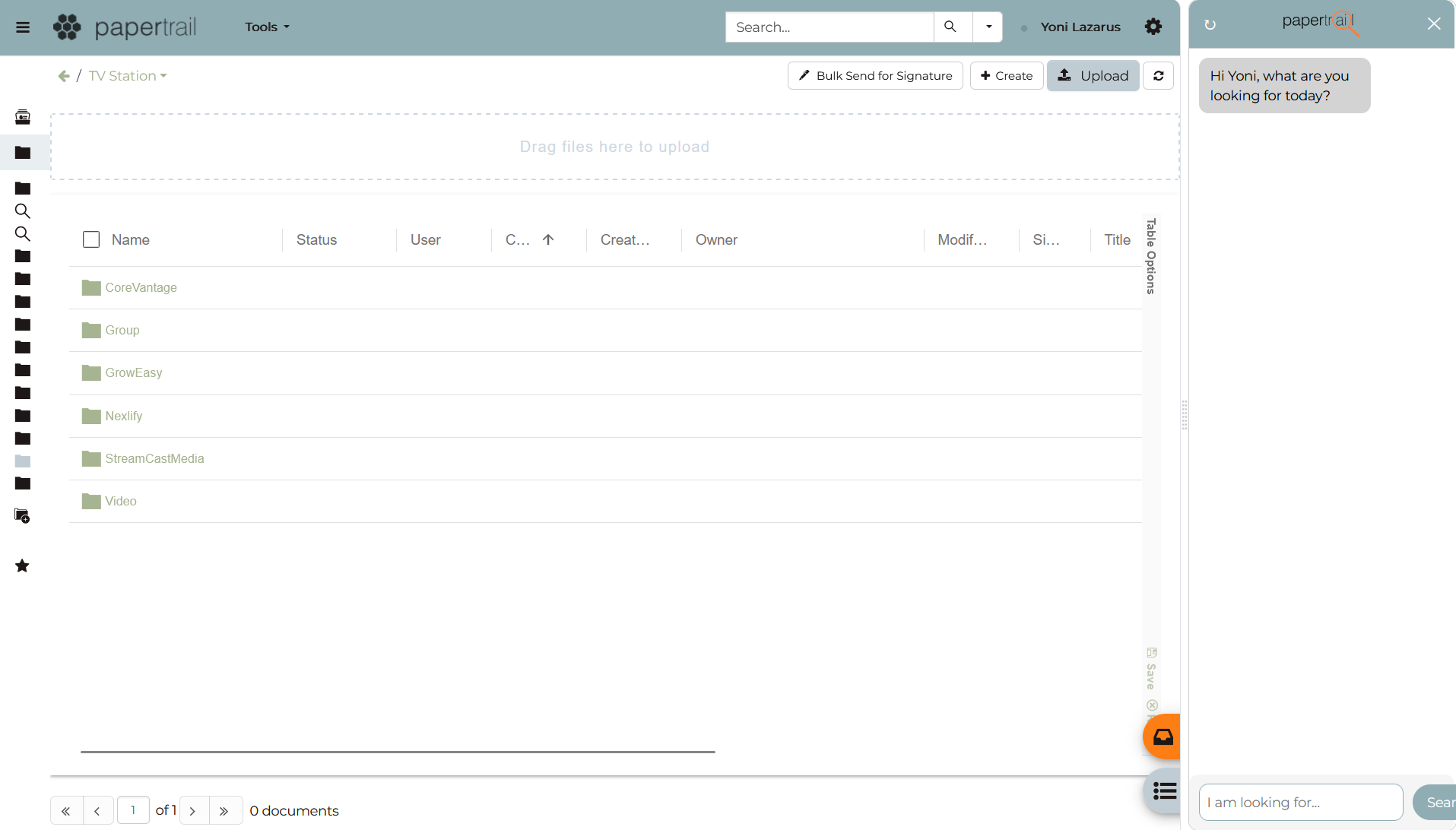Viewport: 1456px width, 830px height.
Task: Click the vertical Save option
Action: [1151, 669]
